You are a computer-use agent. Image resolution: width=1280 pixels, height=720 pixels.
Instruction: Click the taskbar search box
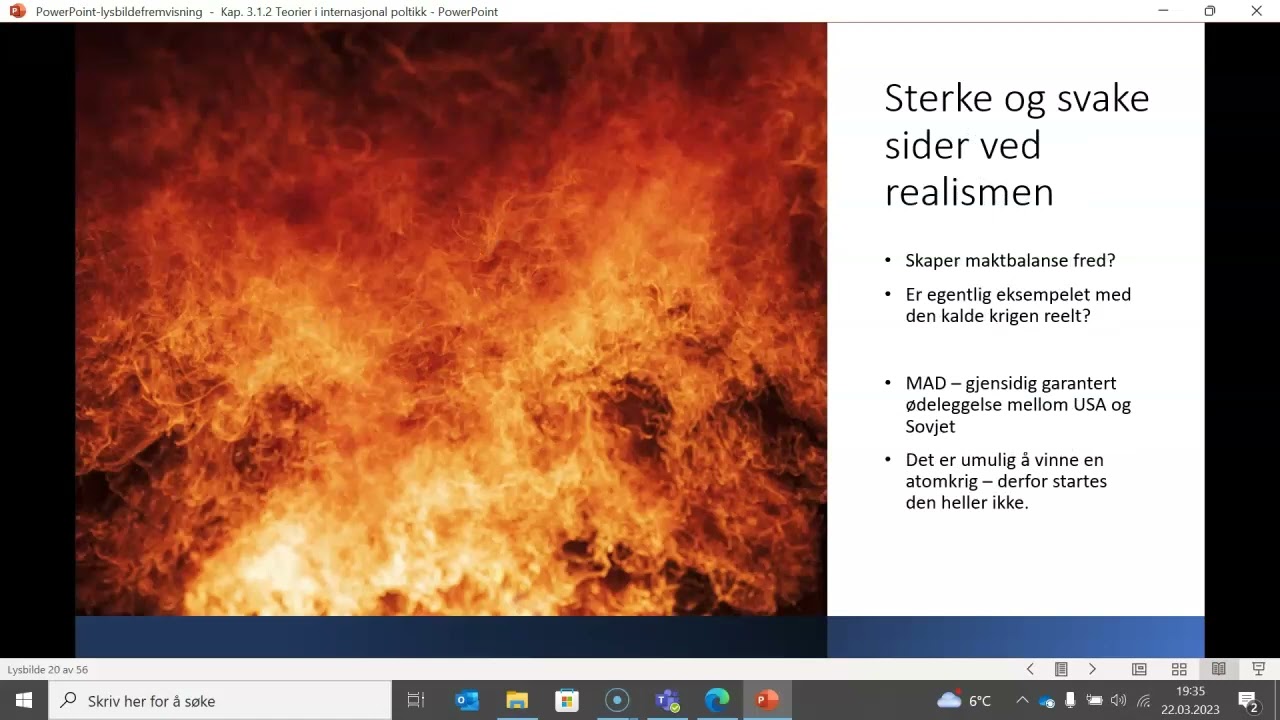tap(220, 700)
